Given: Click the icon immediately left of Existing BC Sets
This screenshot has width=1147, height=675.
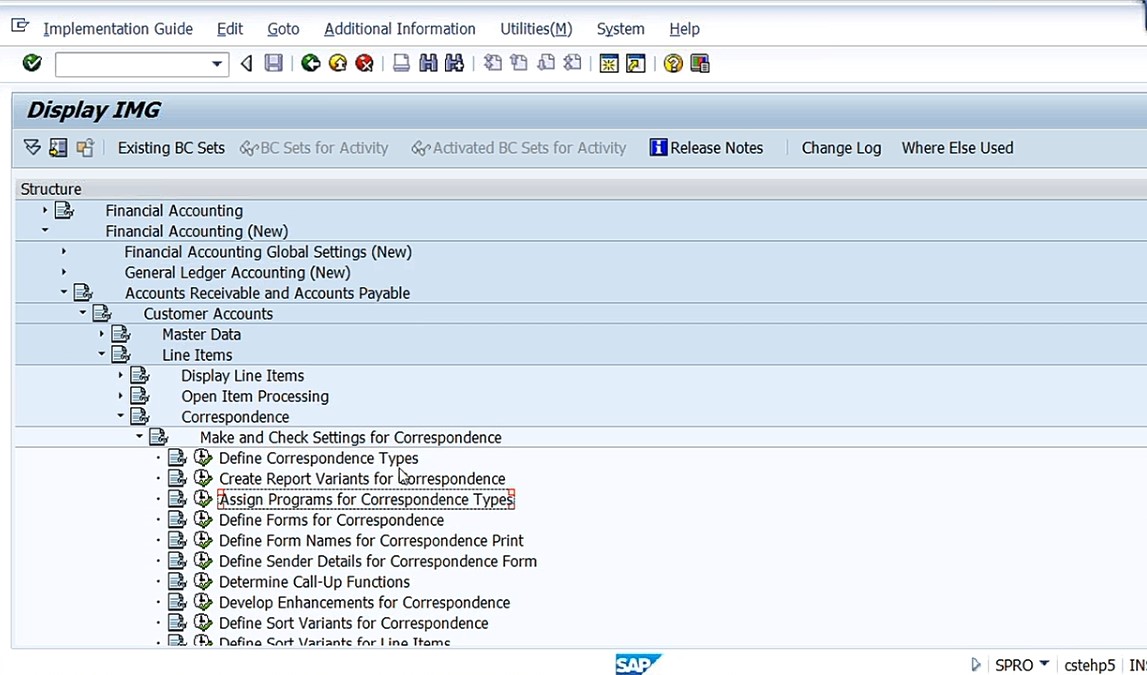Looking at the screenshot, I should [85, 148].
